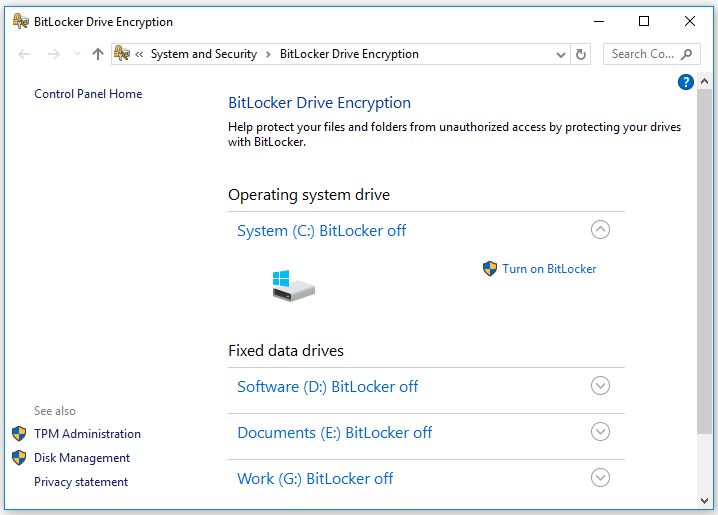Viewport: 718px width, 515px height.
Task: Open the Privacy statement link
Action: 81,482
